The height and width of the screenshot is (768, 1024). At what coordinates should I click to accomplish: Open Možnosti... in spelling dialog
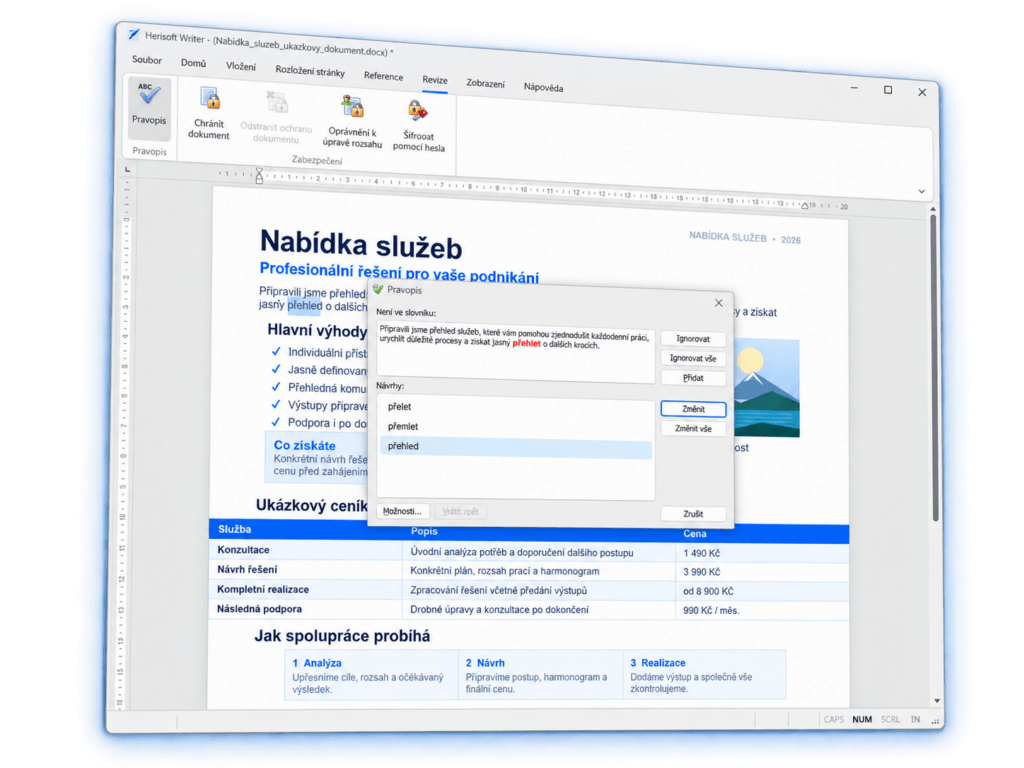pos(402,511)
